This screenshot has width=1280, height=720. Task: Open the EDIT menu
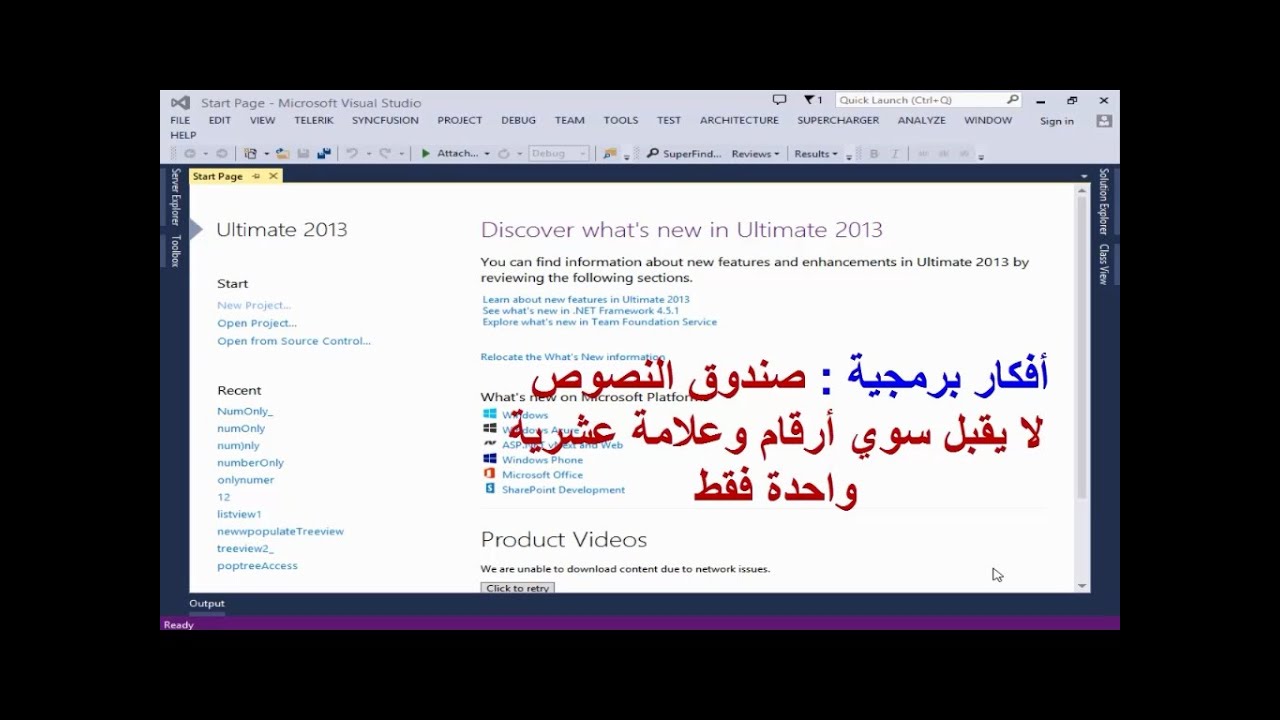point(220,120)
